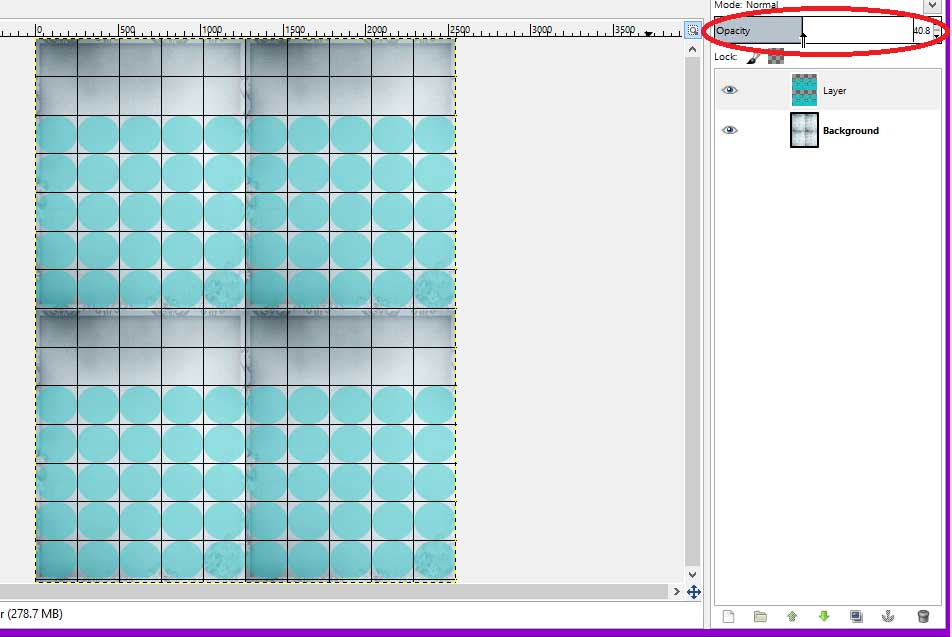The image size is (952, 637).
Task: Open the layer Mode dropdown arrow
Action: 932,5
